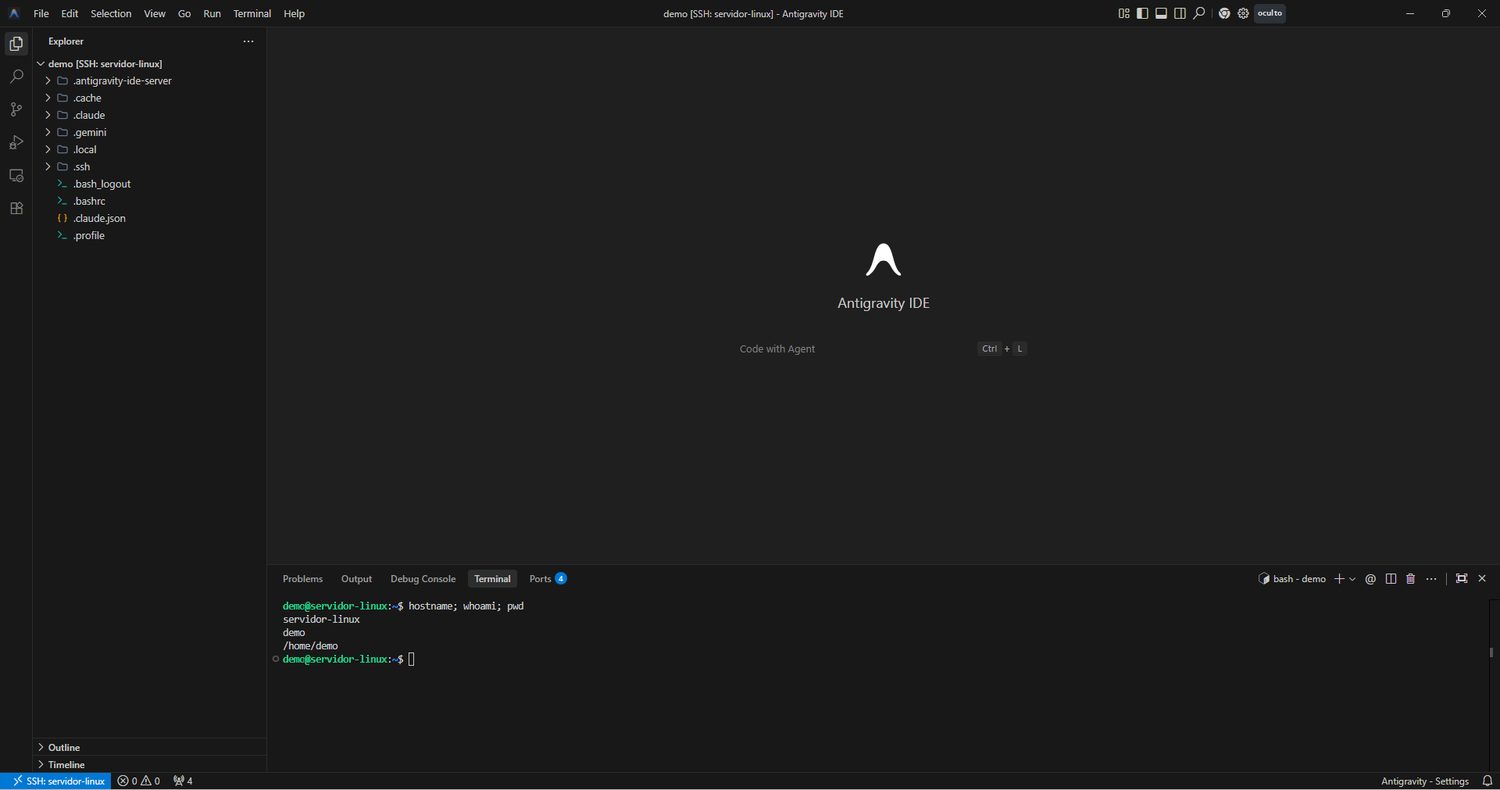
Task: Open the Terminal menu
Action: click(252, 14)
